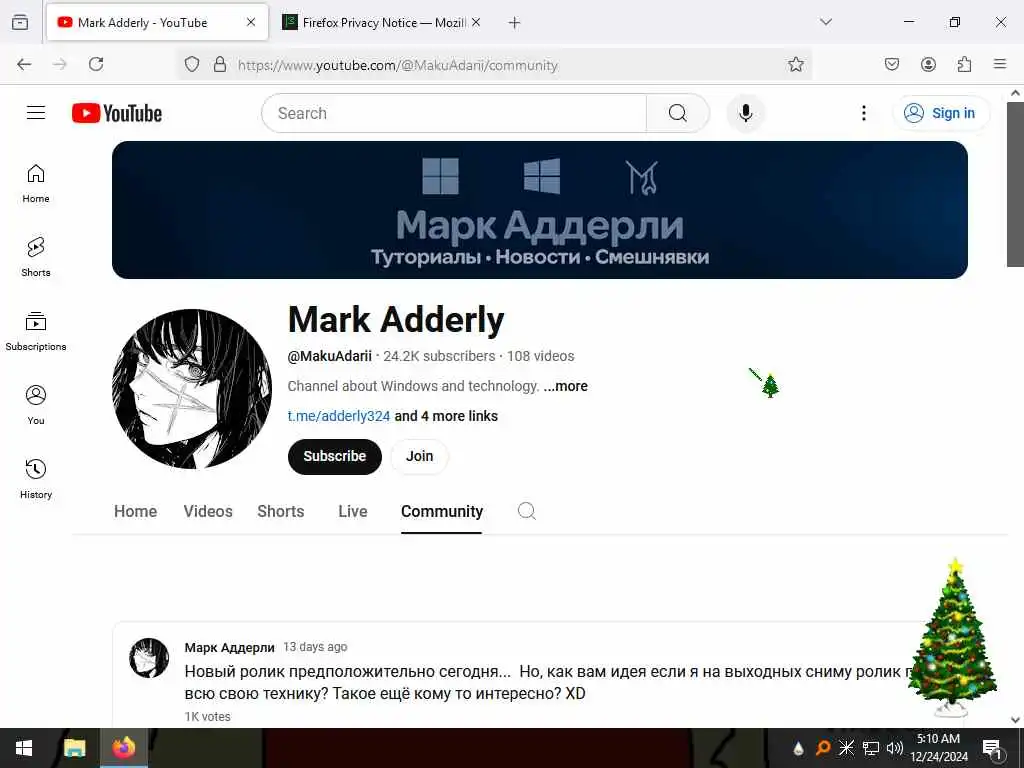The height and width of the screenshot is (768, 1024).
Task: Subscribe to Mark Adderly channel
Action: (334, 456)
